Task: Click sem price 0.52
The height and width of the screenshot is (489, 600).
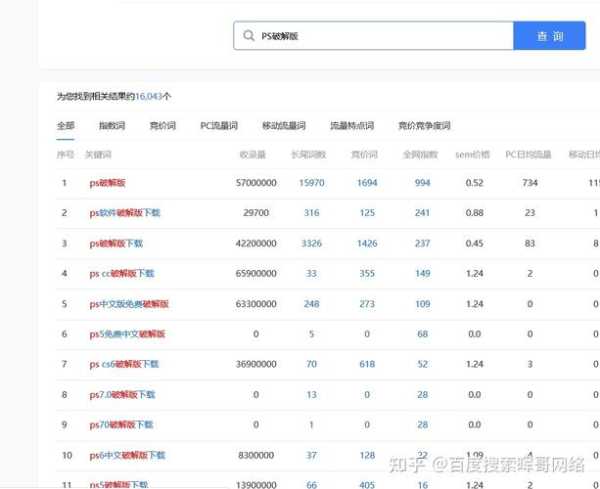Action: tap(474, 183)
